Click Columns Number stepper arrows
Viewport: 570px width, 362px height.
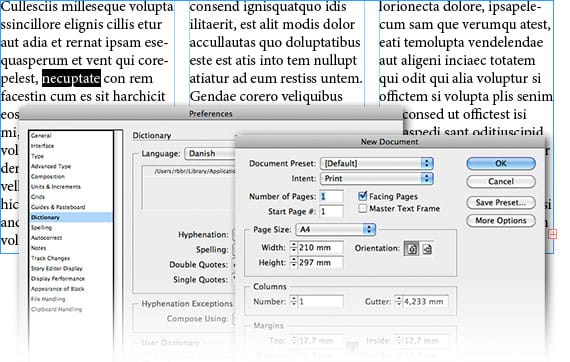(294, 301)
